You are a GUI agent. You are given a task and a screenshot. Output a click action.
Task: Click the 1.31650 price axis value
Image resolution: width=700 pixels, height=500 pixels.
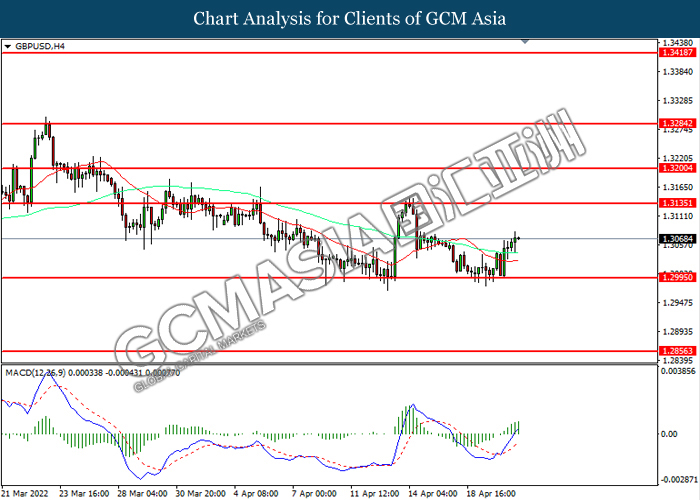(678, 188)
